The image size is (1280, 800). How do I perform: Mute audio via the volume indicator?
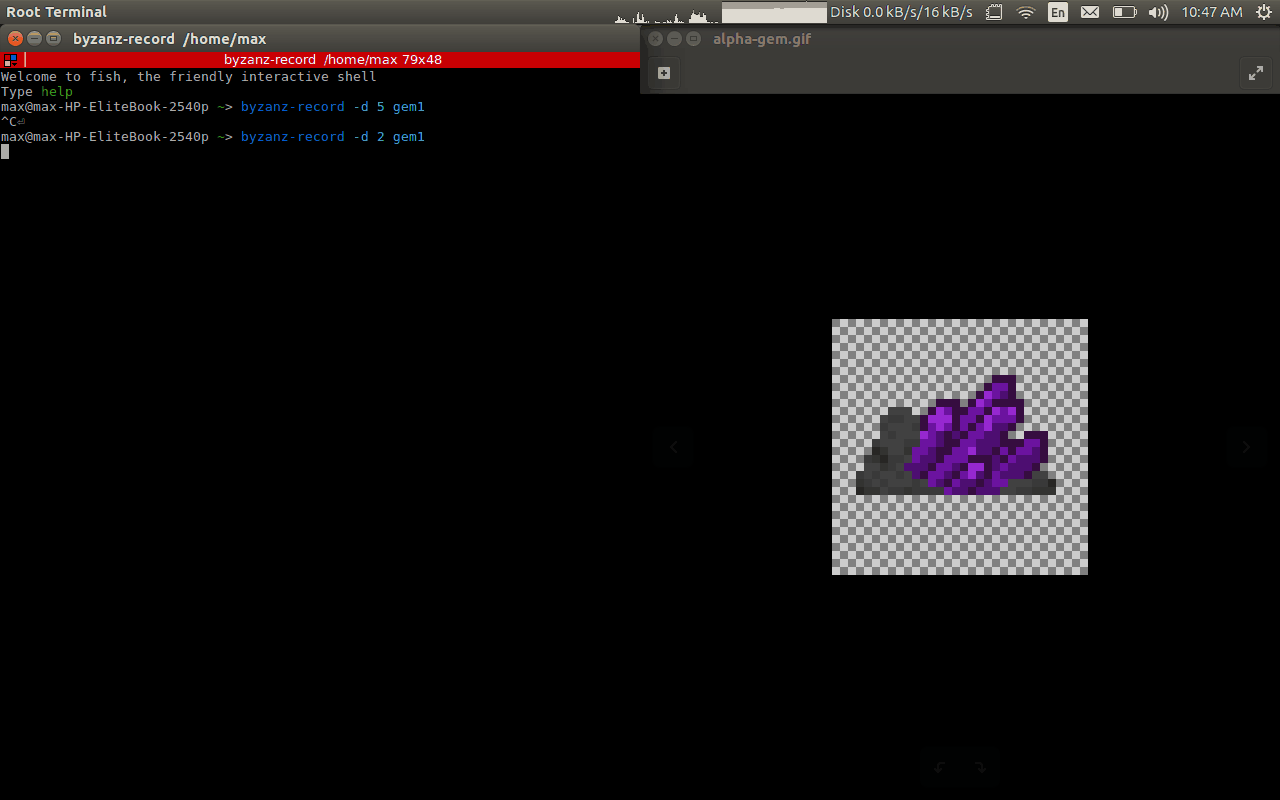pyautogui.click(x=1158, y=12)
